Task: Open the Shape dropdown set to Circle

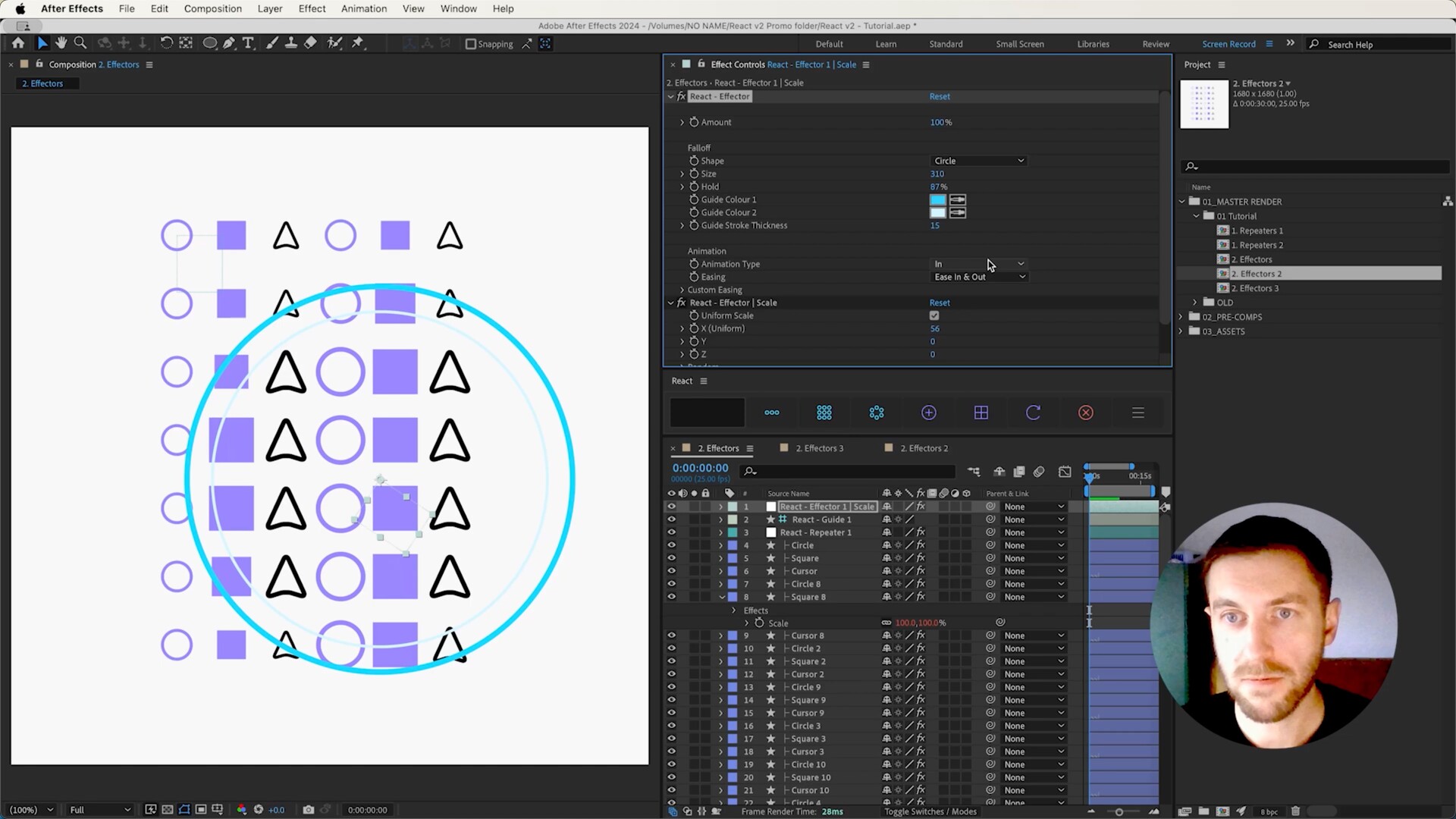Action: [x=978, y=161]
